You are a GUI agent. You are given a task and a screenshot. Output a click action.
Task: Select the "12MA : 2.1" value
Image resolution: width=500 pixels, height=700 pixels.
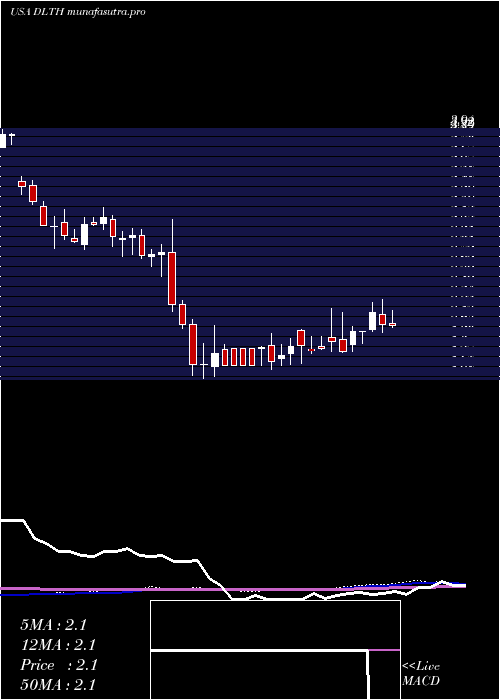click(58, 645)
